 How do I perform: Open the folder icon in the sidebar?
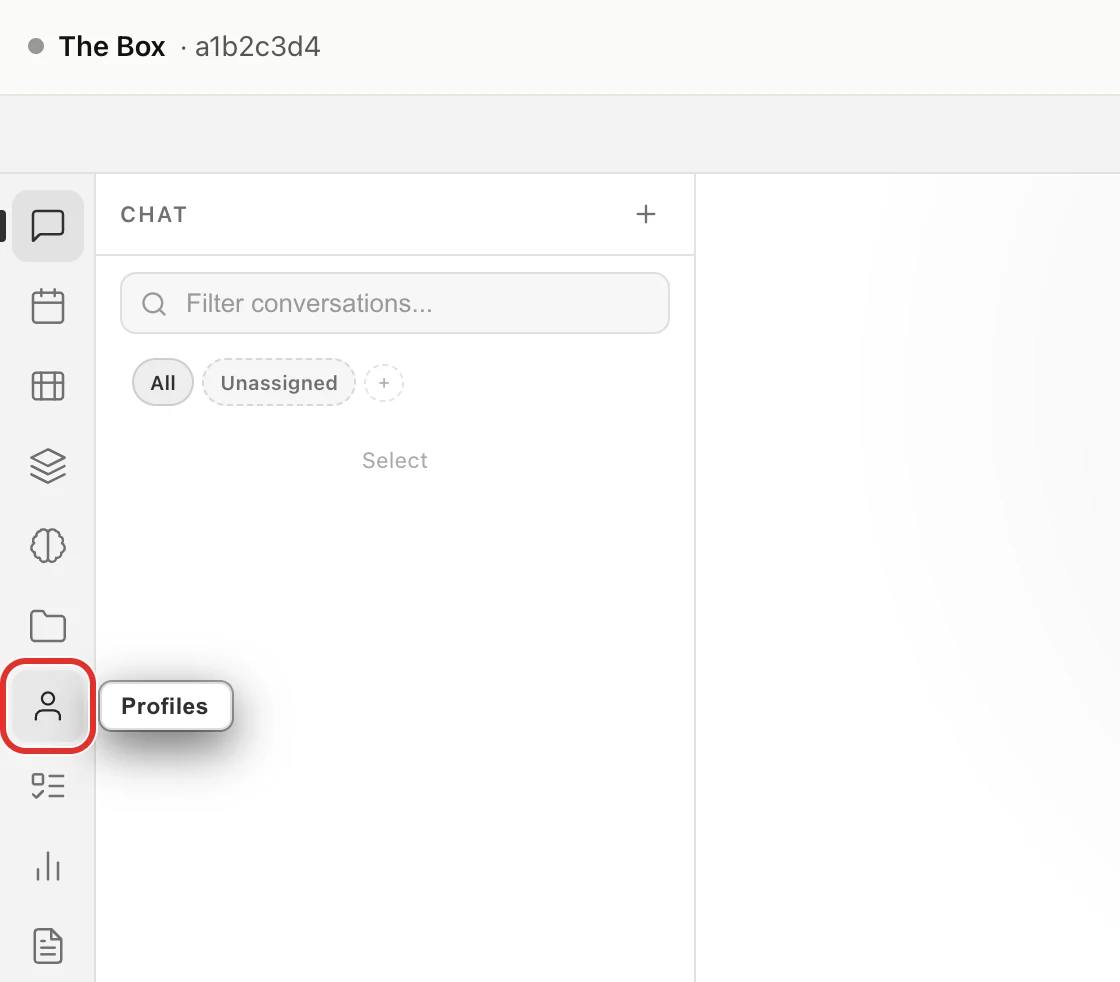pyautogui.click(x=48, y=626)
